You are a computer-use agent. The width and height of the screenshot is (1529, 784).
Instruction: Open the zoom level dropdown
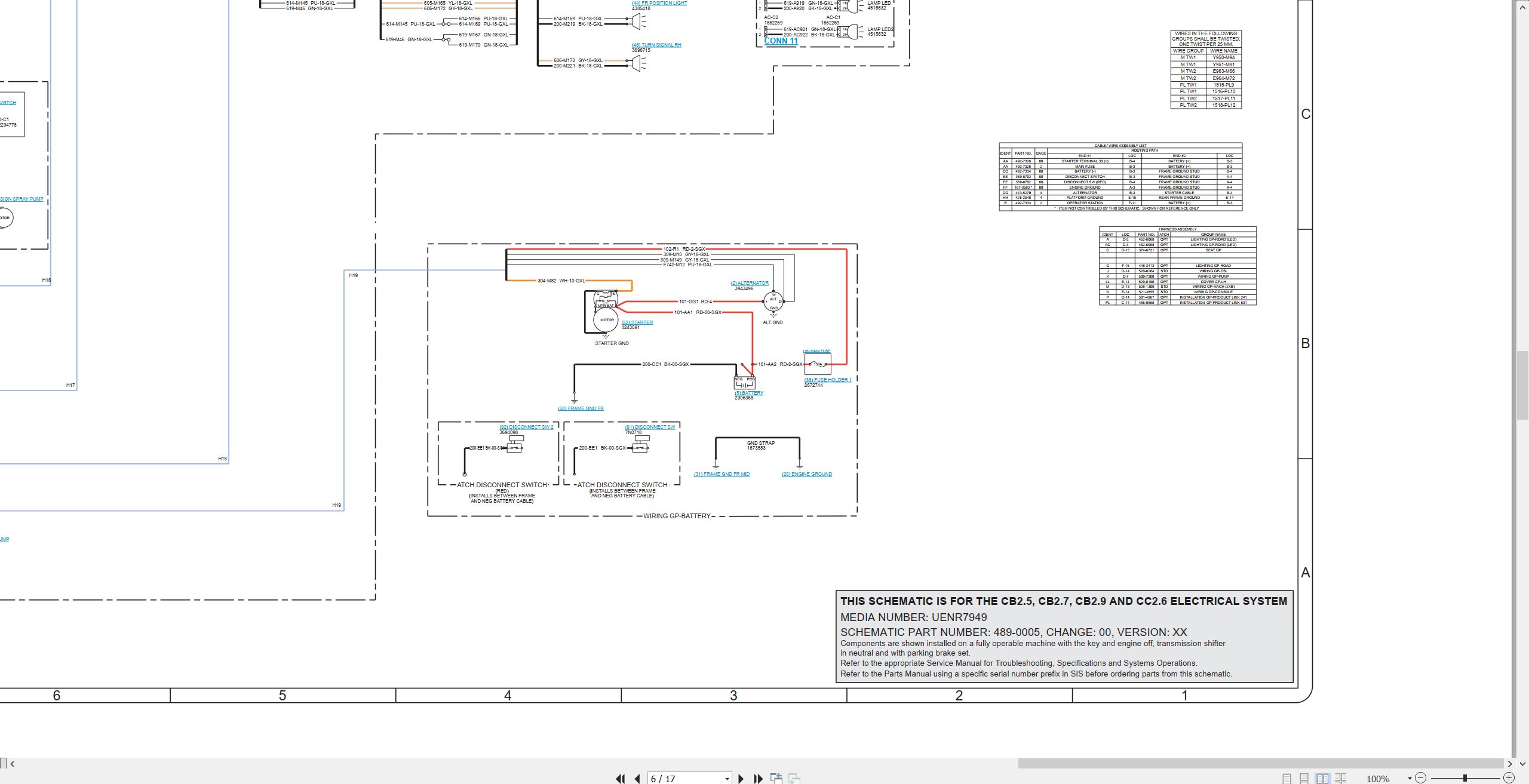(1410, 778)
